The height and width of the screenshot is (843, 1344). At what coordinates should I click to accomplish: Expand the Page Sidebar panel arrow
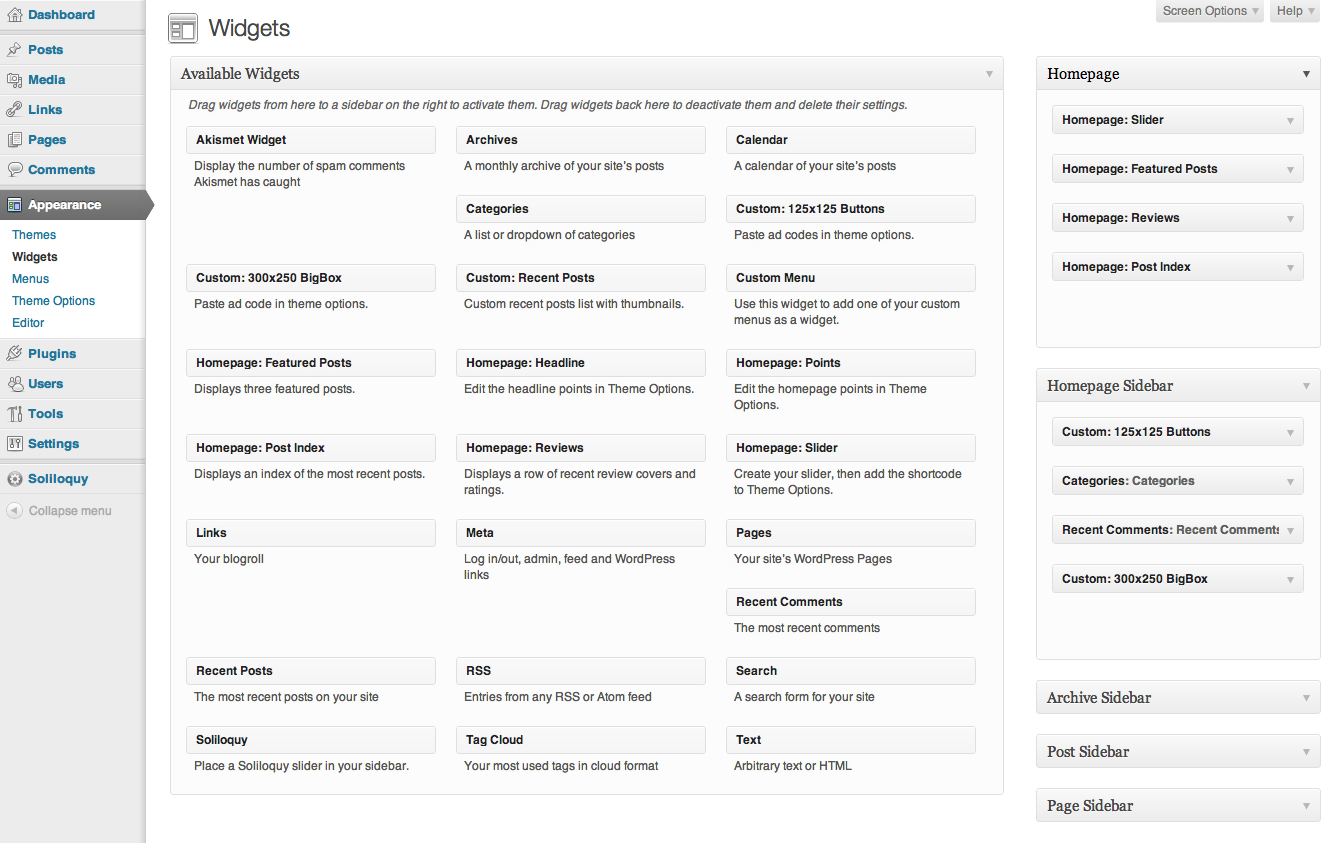pos(1306,806)
